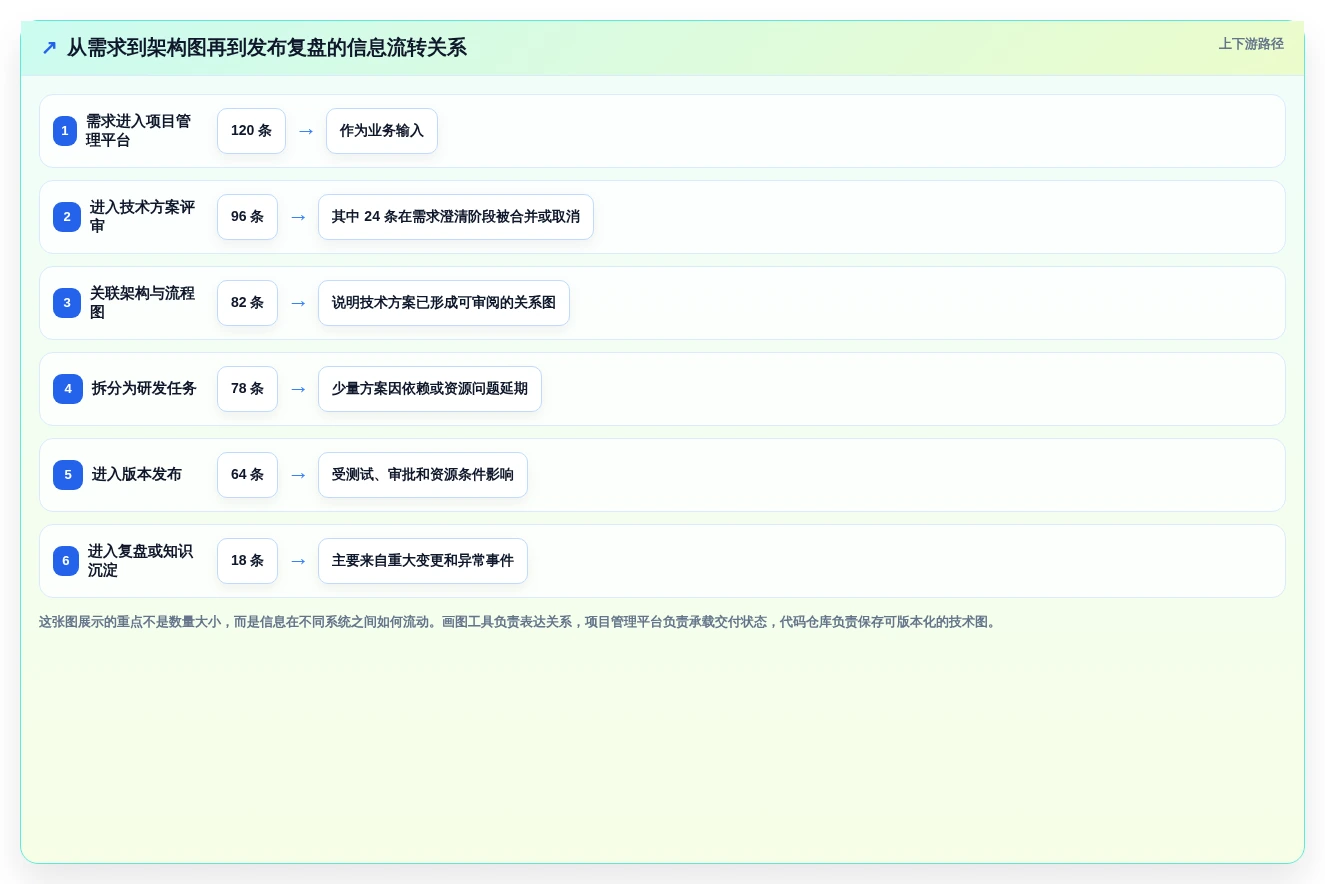Click the 120 条 count chip
Viewport: 1325px width, 884px height.
click(x=251, y=131)
